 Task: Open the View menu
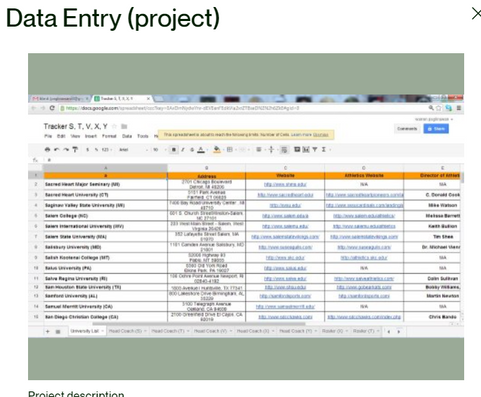point(75,136)
